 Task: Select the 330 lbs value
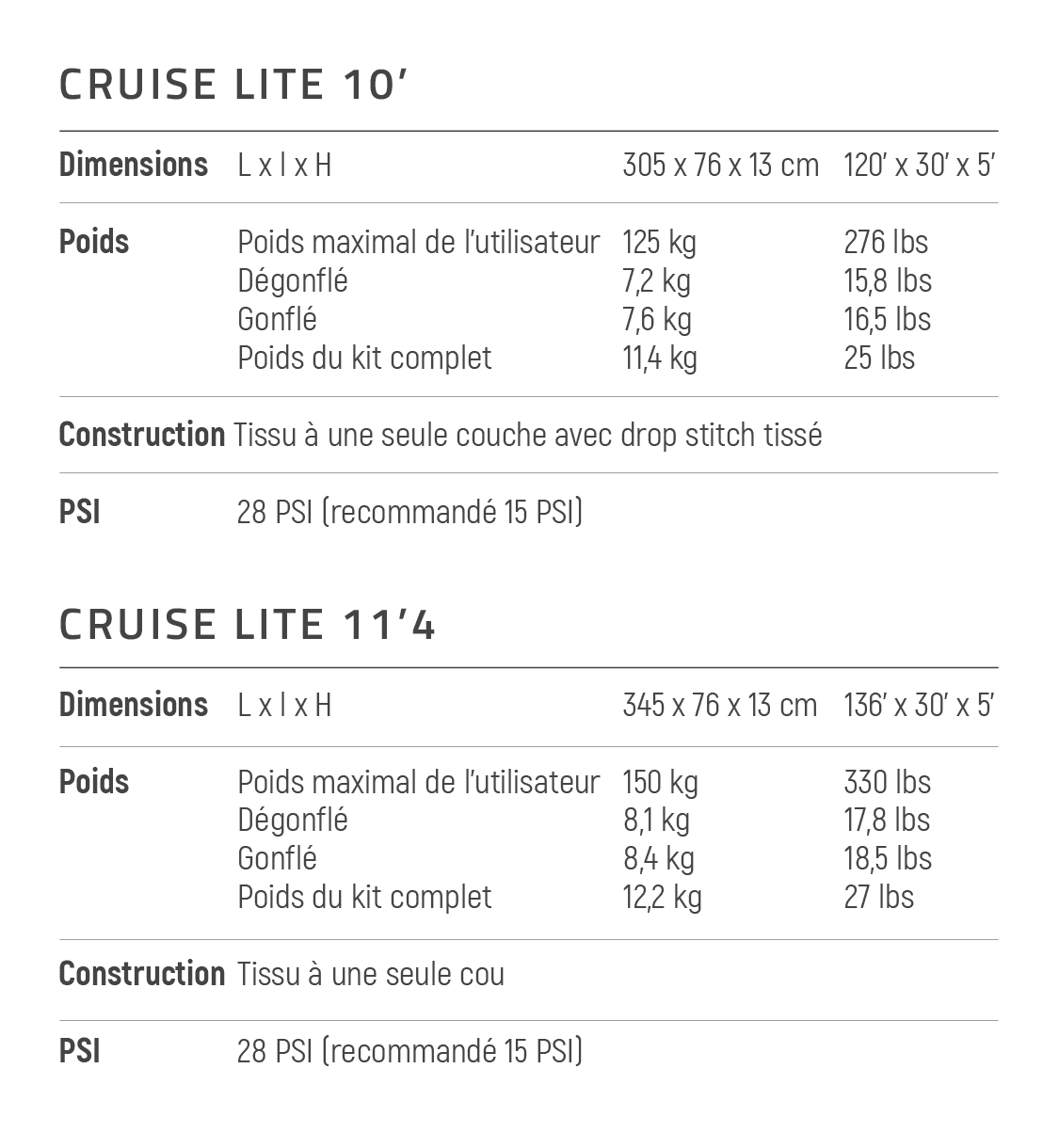(x=888, y=782)
